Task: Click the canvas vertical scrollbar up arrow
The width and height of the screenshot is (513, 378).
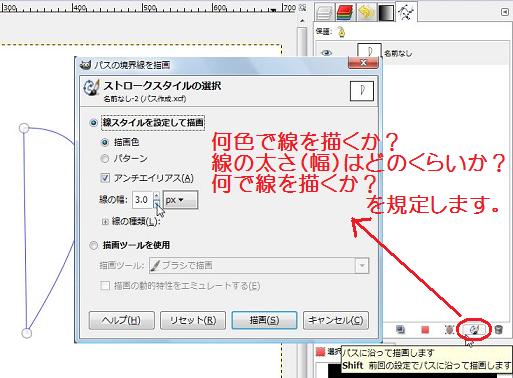Action: click(302, 21)
